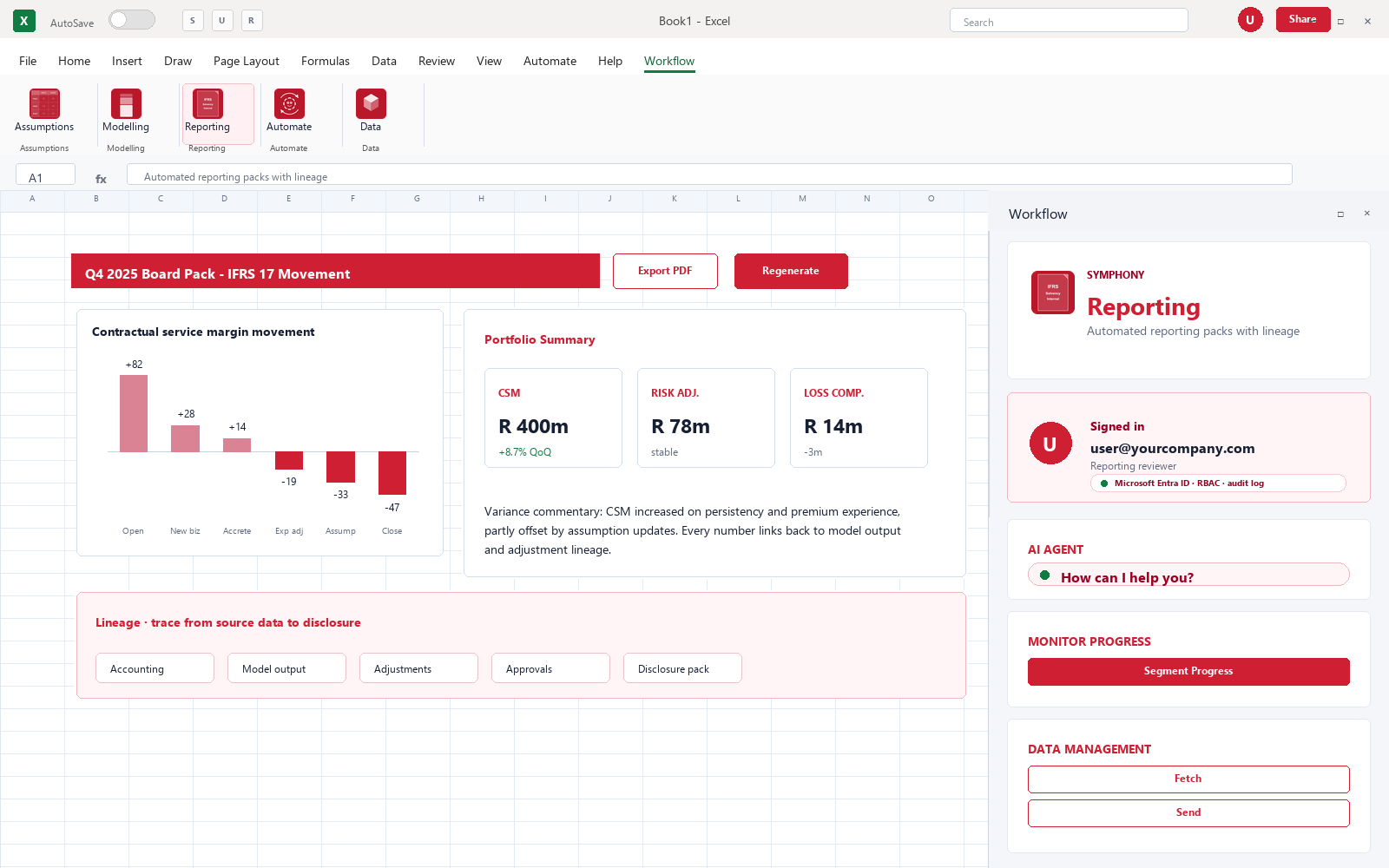Click the fx insert function icon
This screenshot has width=1389, height=868.
(101, 178)
